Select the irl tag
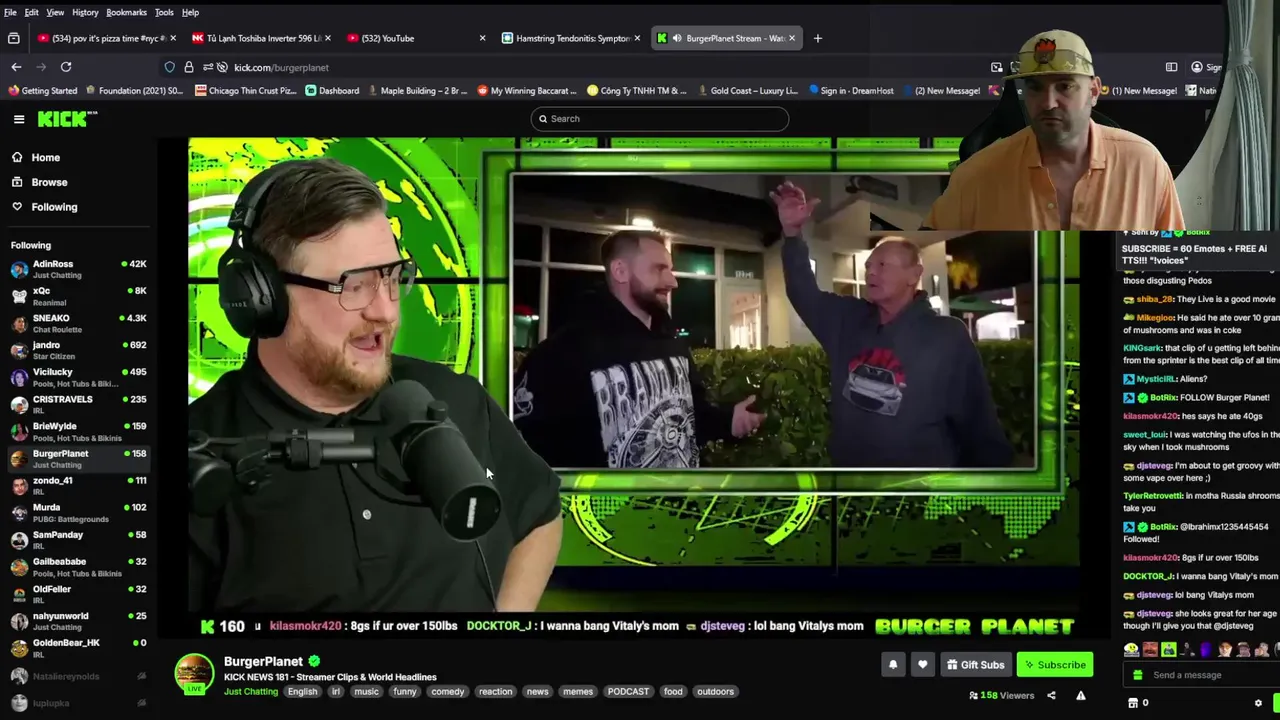 point(336,692)
